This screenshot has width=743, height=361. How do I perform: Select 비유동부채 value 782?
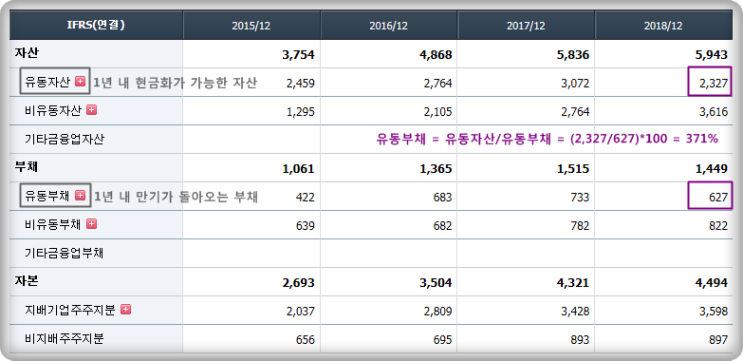[580, 226]
